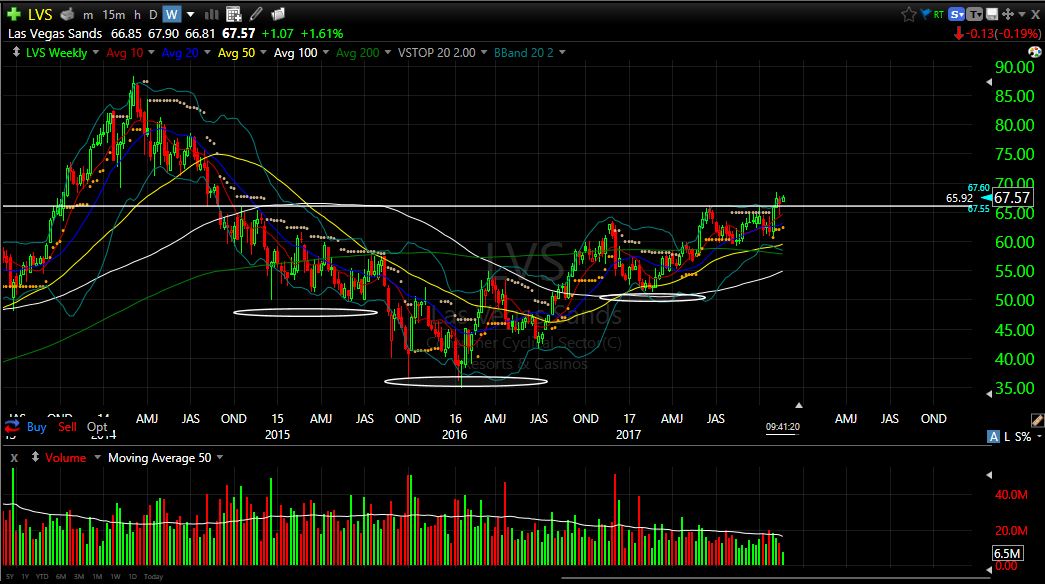Click the white triangle marker on time axis
Viewport: 1045px width, 584px height.
(x=798, y=405)
